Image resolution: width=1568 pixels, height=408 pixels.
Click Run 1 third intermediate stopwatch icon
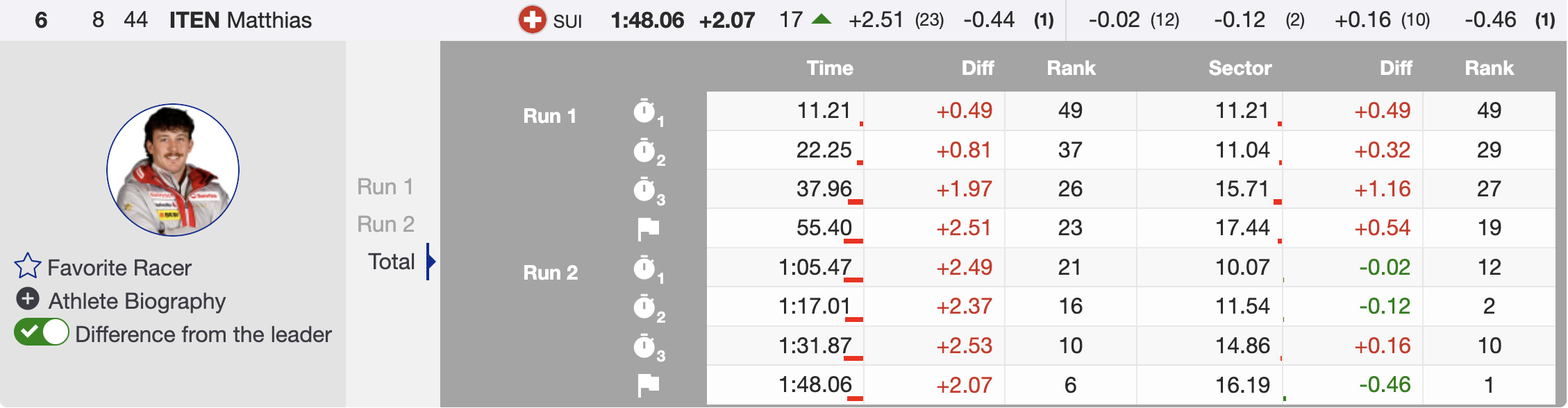pos(645,189)
